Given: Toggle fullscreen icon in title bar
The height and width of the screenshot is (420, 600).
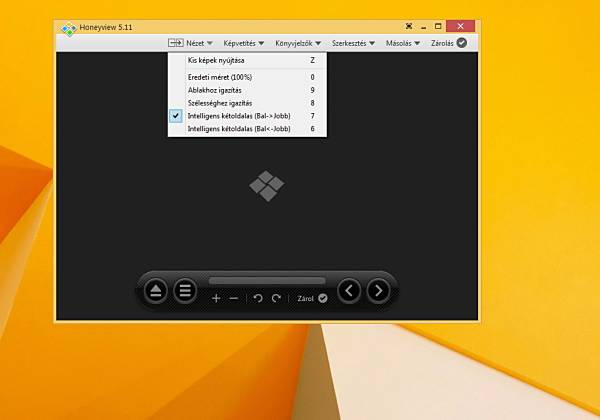Looking at the screenshot, I should (x=409, y=26).
